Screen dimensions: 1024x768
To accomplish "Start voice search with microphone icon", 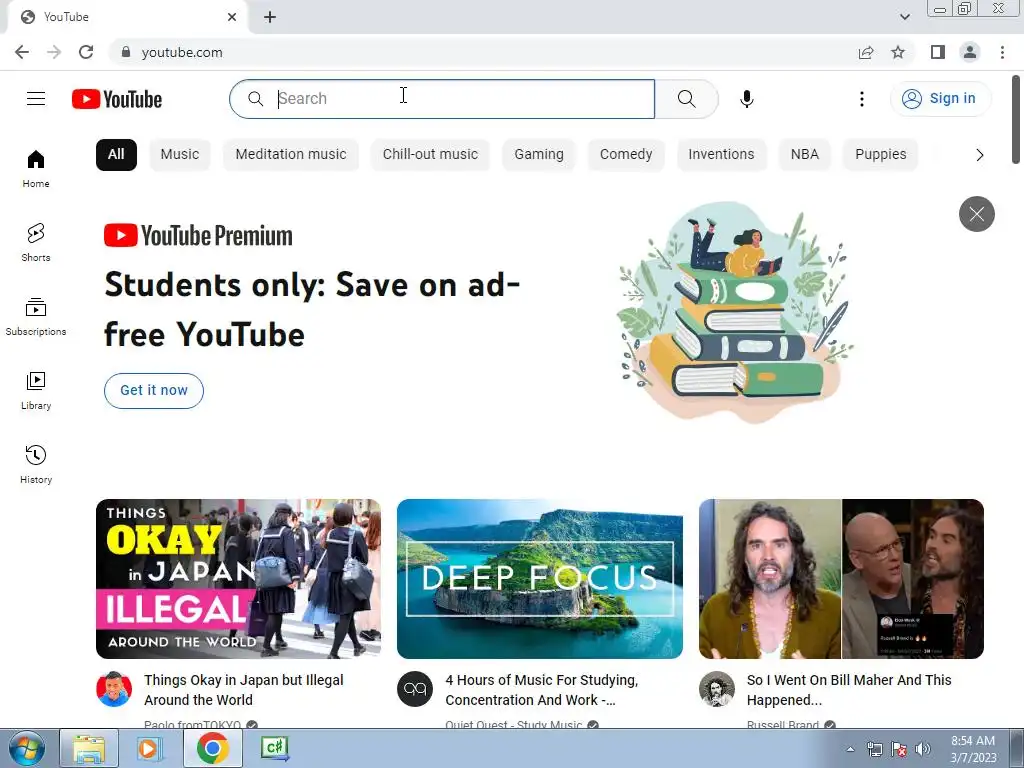I will [746, 99].
